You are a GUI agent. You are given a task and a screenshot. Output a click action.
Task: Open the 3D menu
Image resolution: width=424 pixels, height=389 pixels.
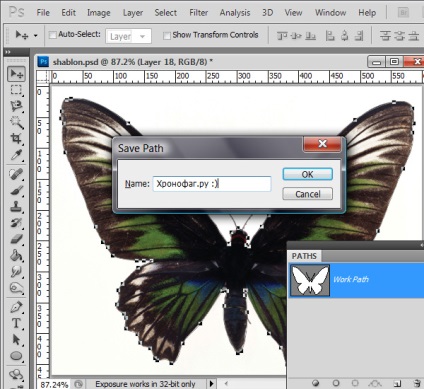coord(267,13)
